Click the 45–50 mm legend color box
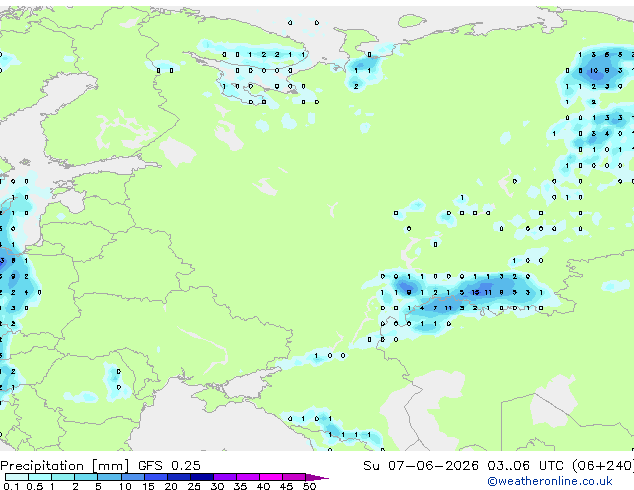 coord(294,477)
